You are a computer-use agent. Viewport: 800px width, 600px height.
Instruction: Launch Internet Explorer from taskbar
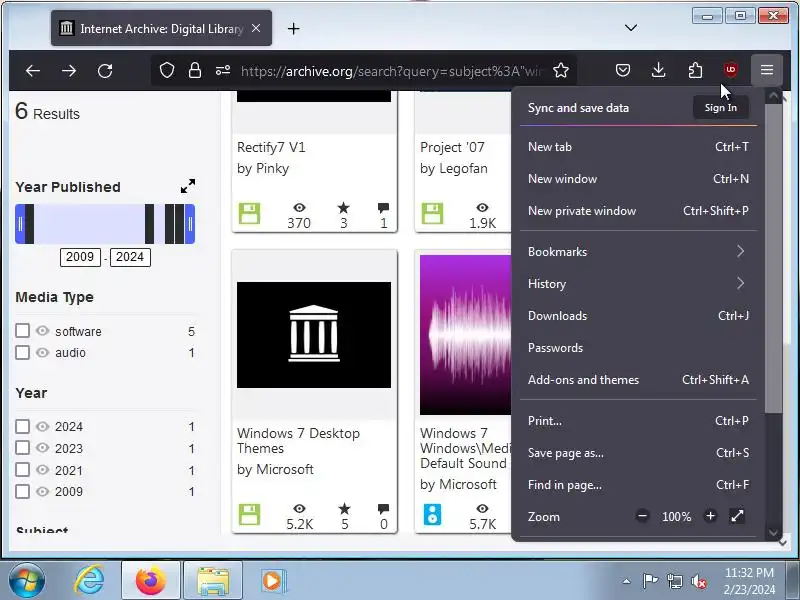tap(89, 581)
